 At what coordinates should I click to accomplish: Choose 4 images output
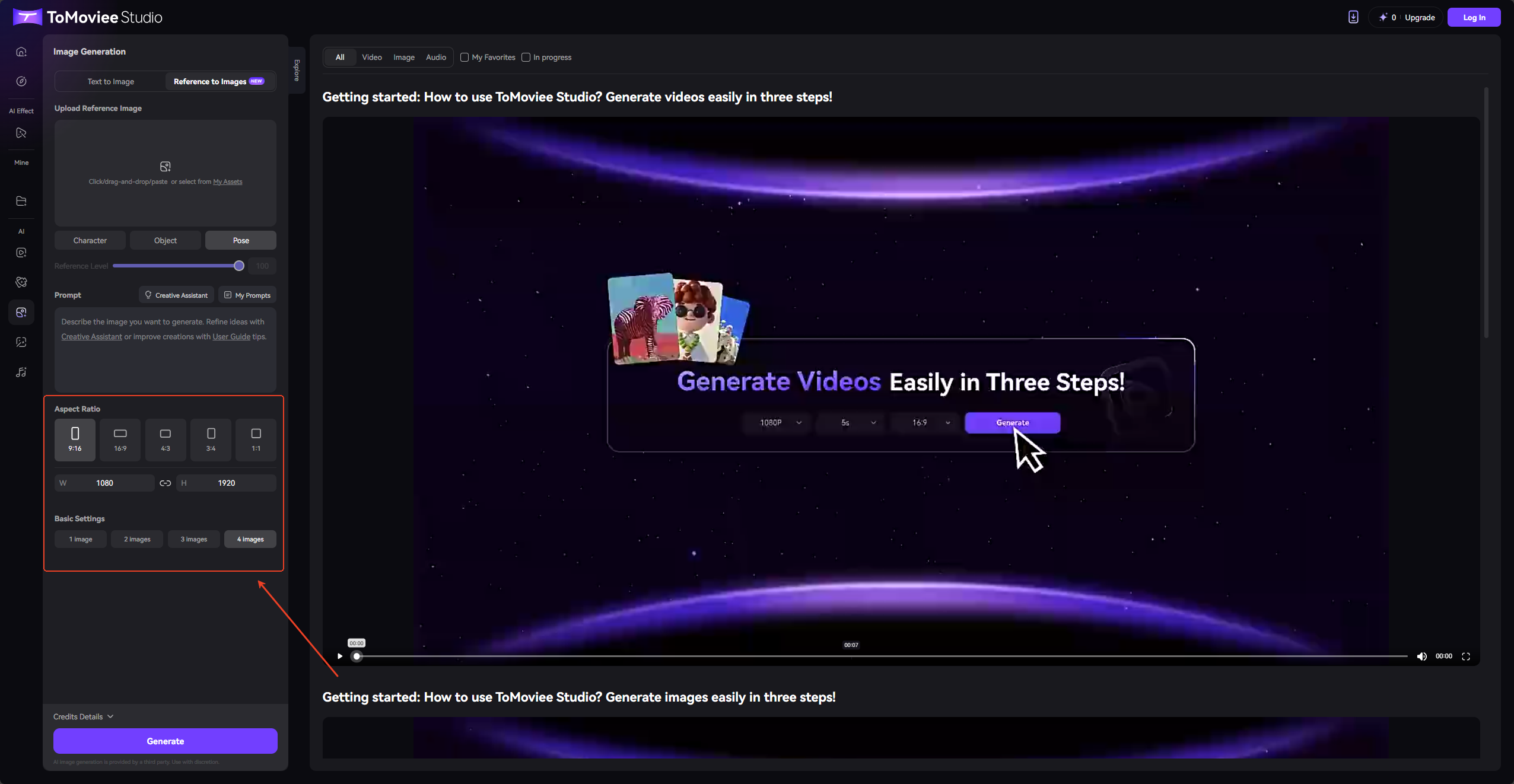coord(250,539)
